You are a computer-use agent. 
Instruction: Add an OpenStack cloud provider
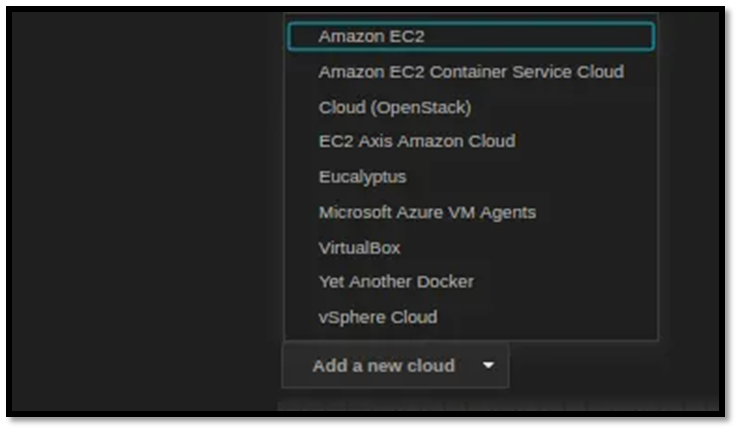coord(394,107)
